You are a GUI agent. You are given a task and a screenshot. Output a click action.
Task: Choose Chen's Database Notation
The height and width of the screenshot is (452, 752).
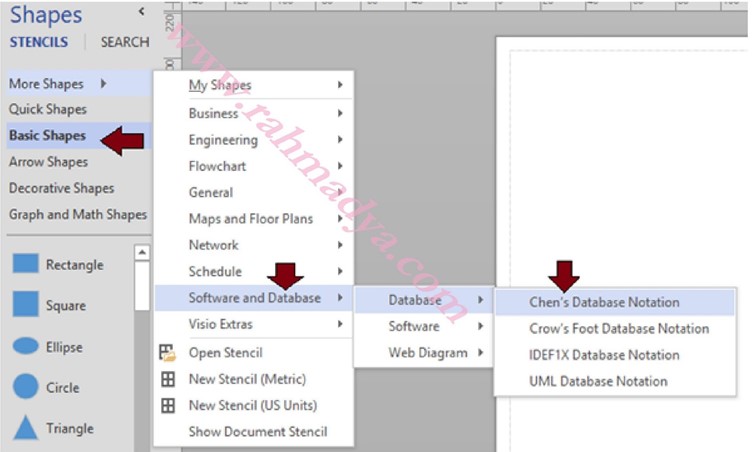[604, 302]
